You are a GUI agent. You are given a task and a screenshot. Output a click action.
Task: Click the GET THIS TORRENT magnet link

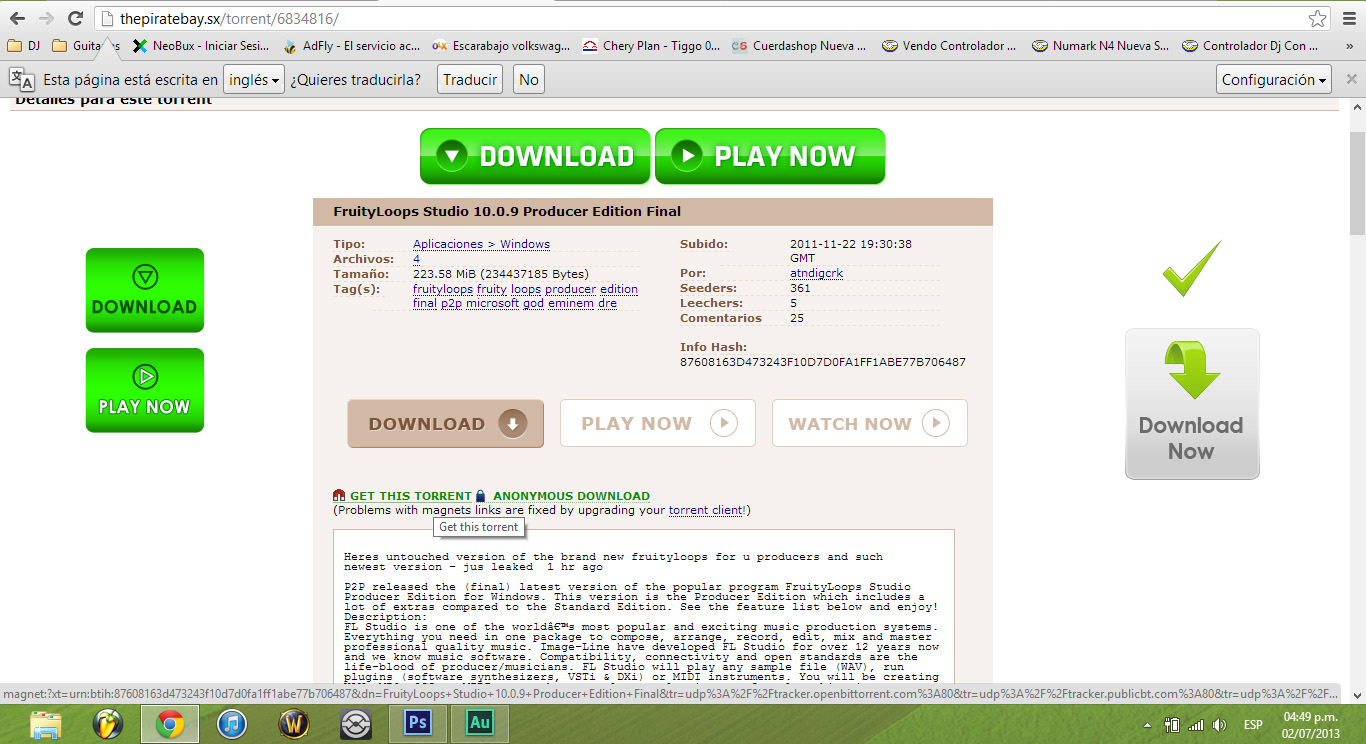[410, 496]
